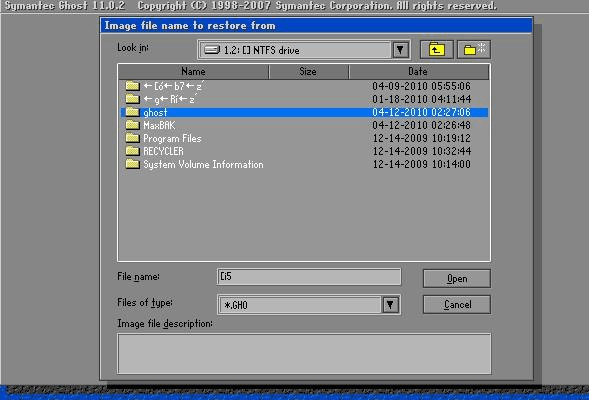Click date 04-12-2010 02:27:06

pyautogui.click(x=421, y=112)
